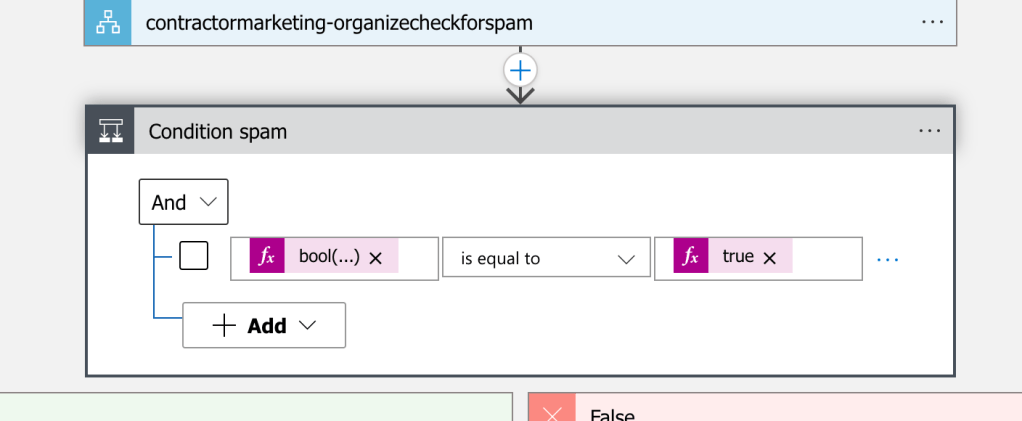Click the fx icon of the bool expression
This screenshot has height=421, width=1022.
(x=267, y=255)
